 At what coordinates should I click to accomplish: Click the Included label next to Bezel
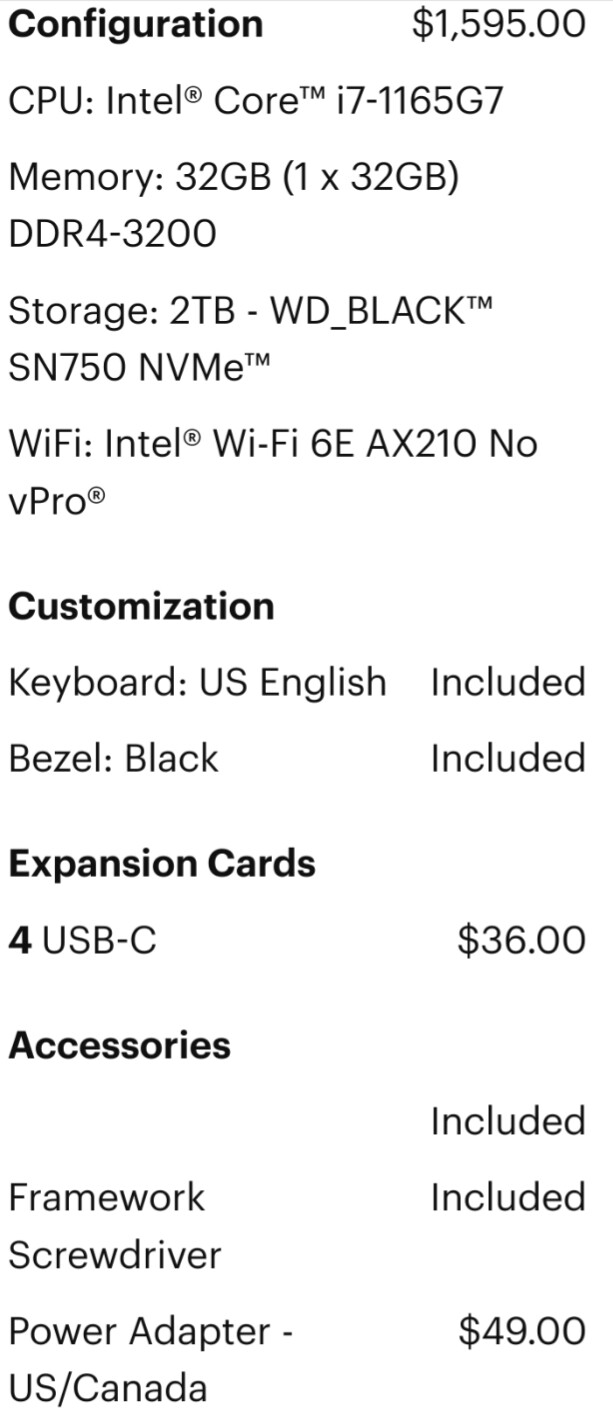[508, 758]
